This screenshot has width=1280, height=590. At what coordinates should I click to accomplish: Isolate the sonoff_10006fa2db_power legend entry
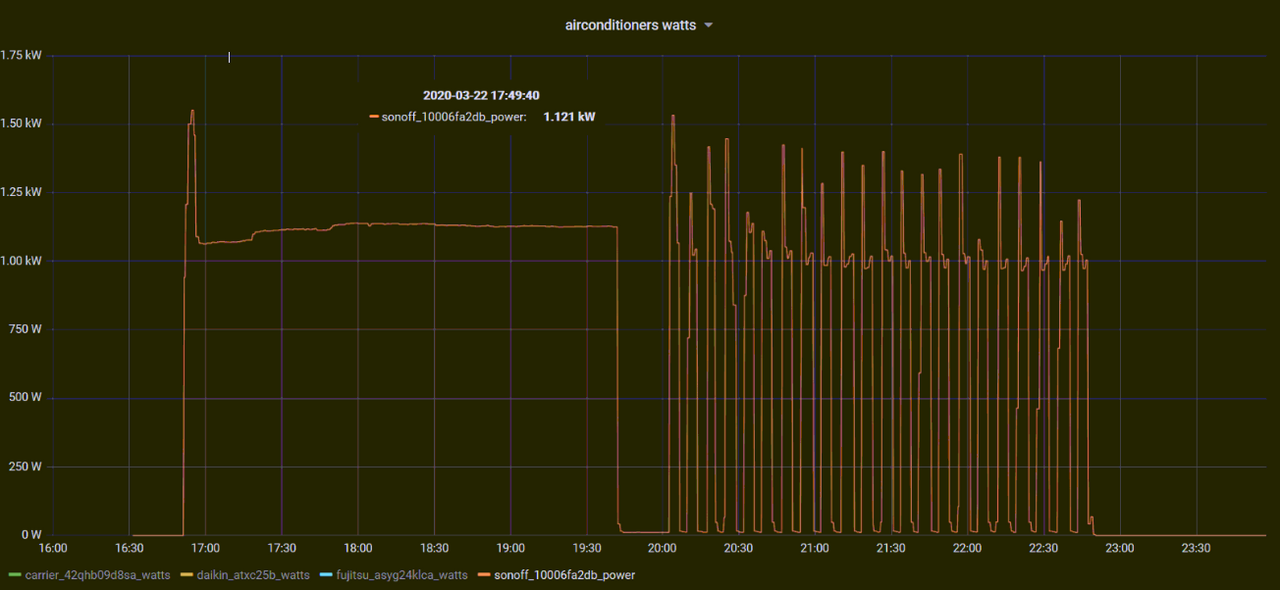pos(564,575)
